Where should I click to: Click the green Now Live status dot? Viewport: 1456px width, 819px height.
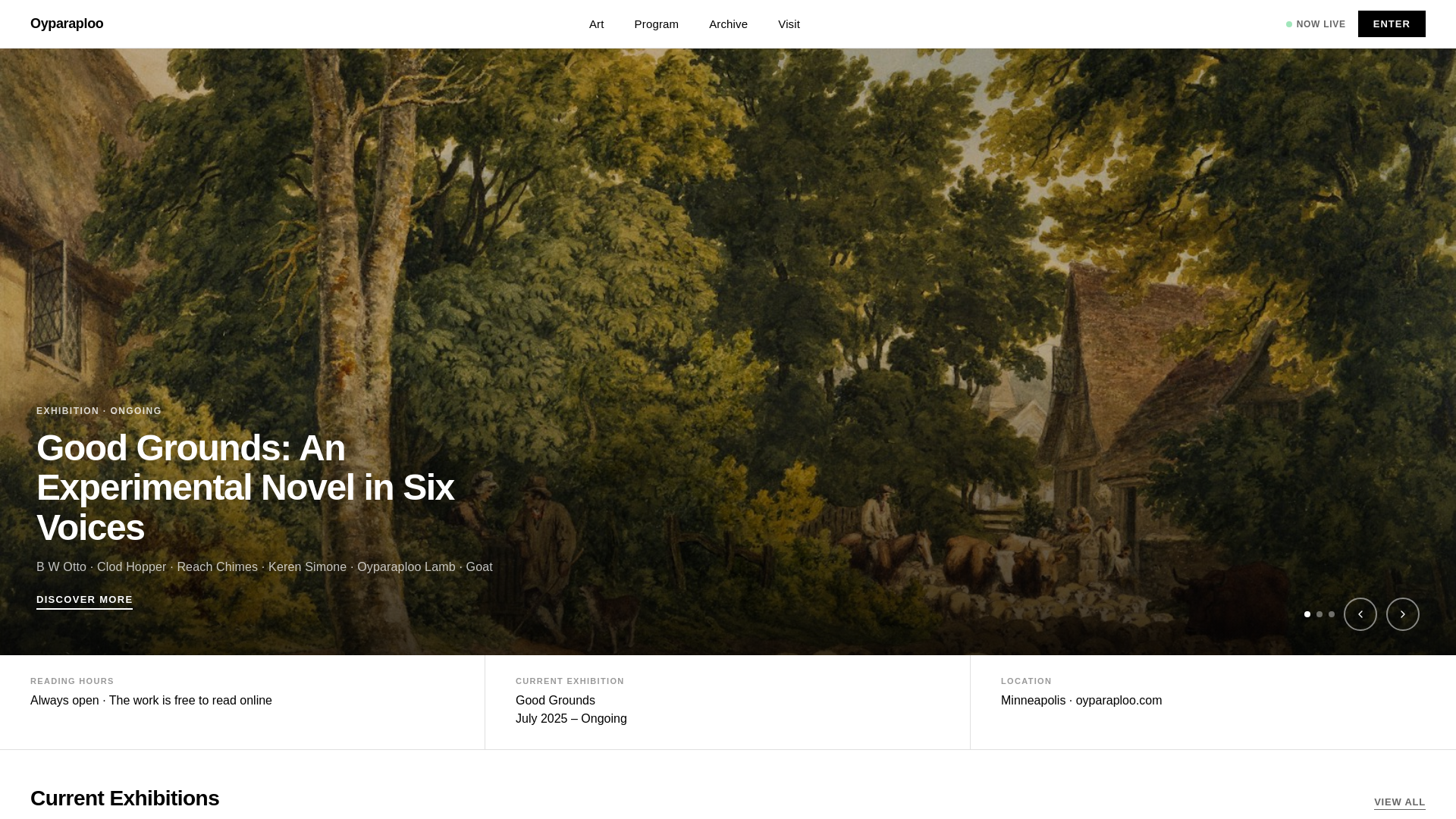(1289, 24)
